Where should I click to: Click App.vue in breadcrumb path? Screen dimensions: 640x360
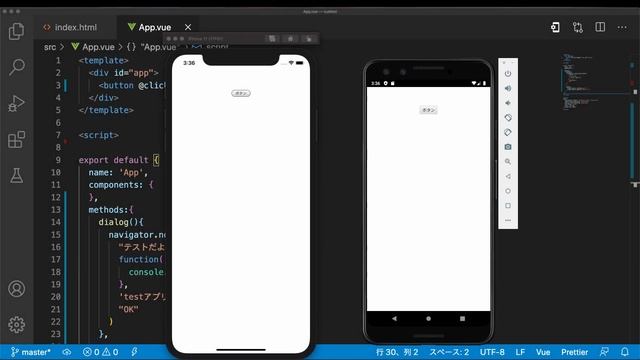98,47
